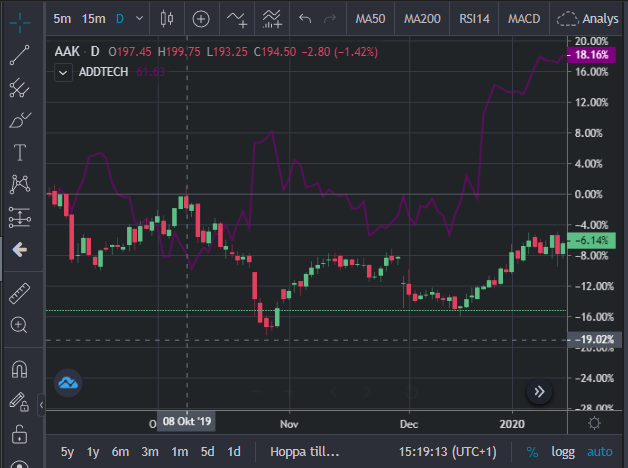628x468 pixels.
Task: Toggle magnet mode for drawings
Action: tap(19, 370)
